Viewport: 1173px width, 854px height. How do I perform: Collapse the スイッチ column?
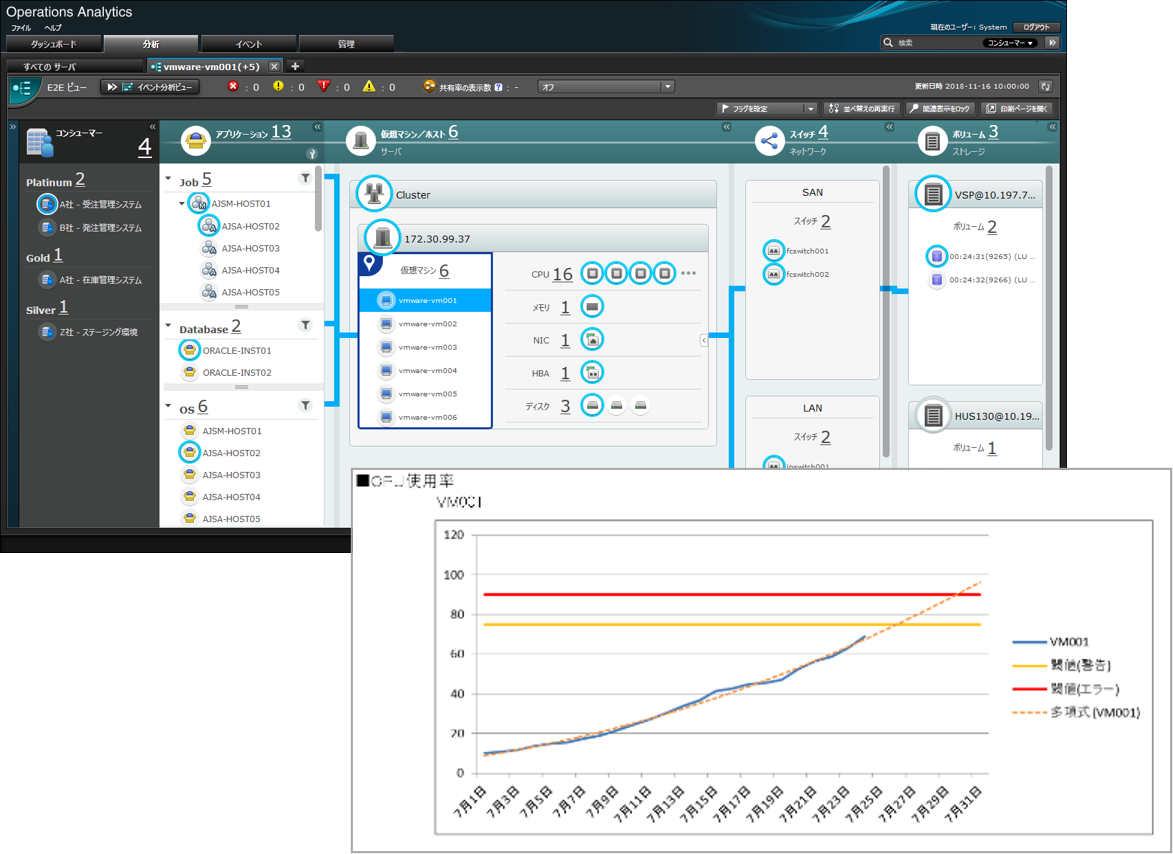tap(889, 127)
